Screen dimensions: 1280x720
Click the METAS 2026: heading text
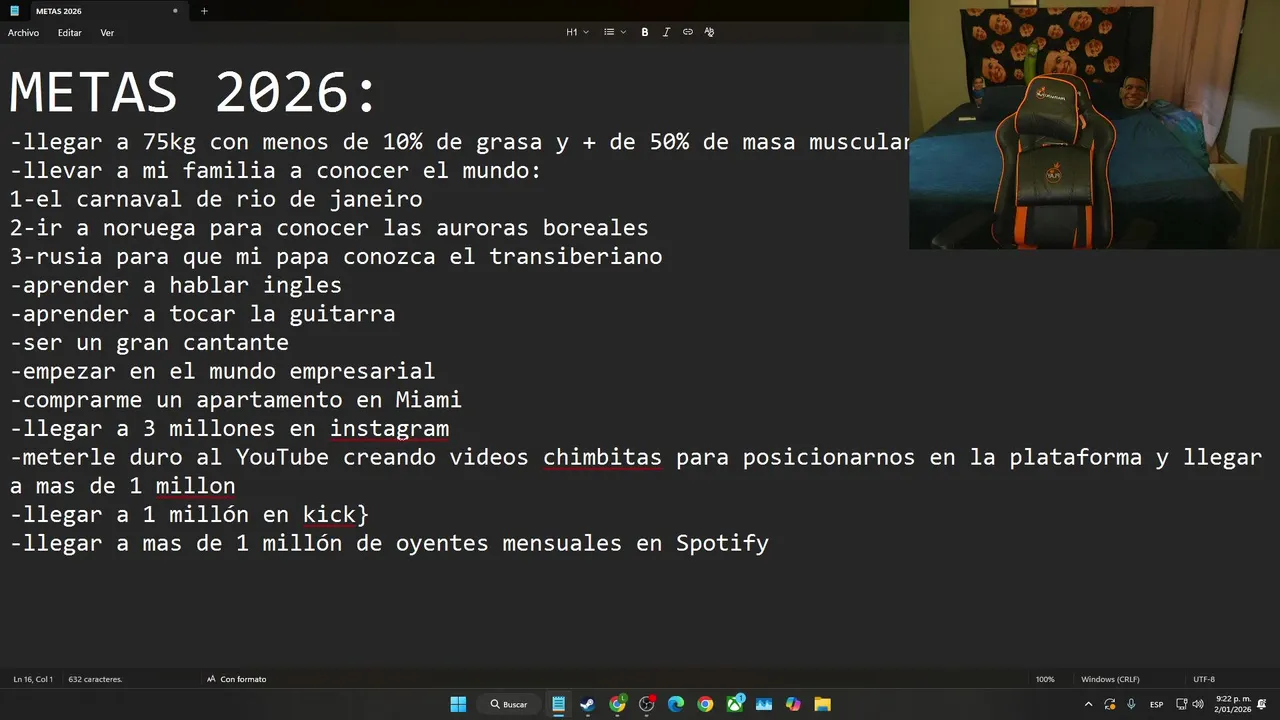(x=194, y=93)
